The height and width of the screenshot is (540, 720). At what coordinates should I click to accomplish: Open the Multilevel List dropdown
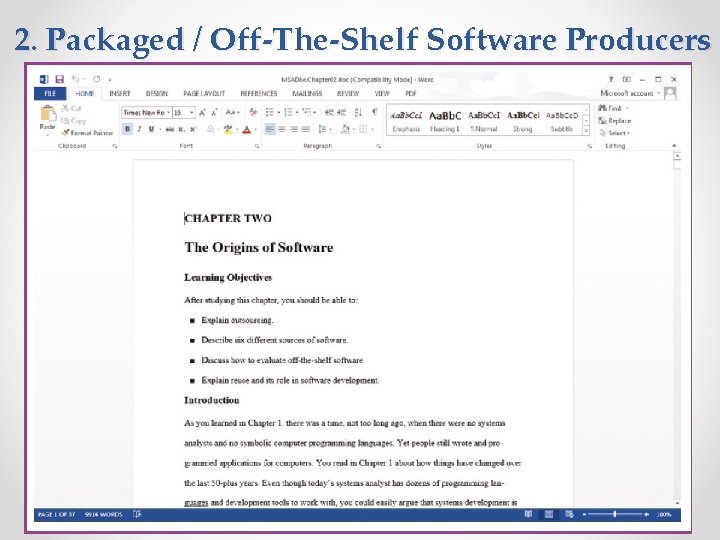pos(309,112)
